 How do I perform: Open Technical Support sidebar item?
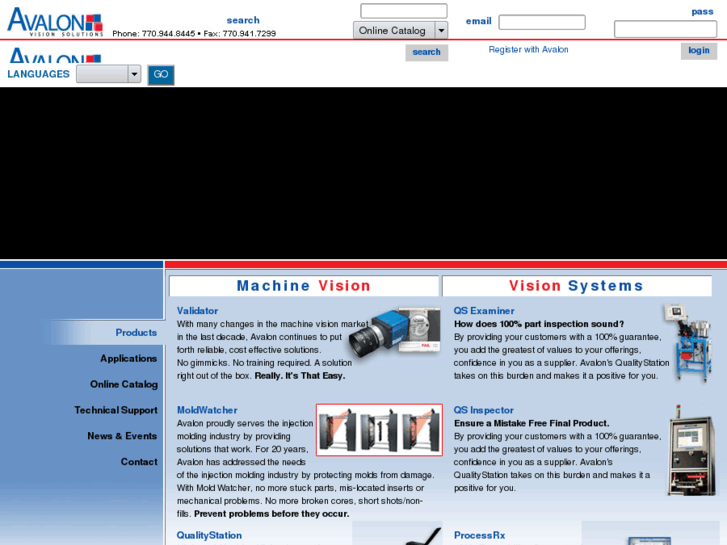click(116, 410)
